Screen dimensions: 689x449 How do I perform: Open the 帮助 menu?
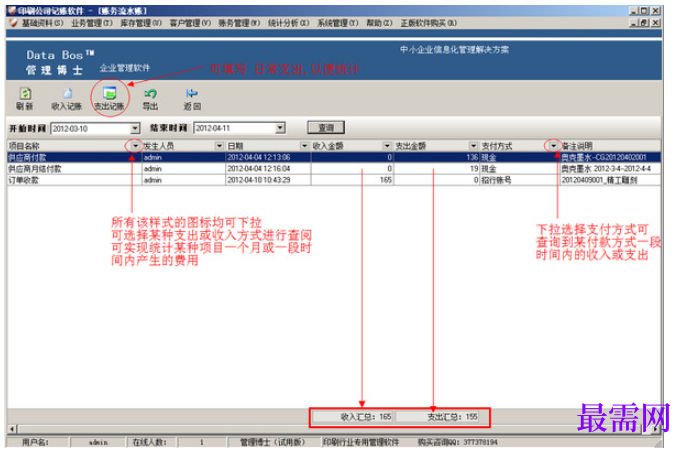point(380,23)
